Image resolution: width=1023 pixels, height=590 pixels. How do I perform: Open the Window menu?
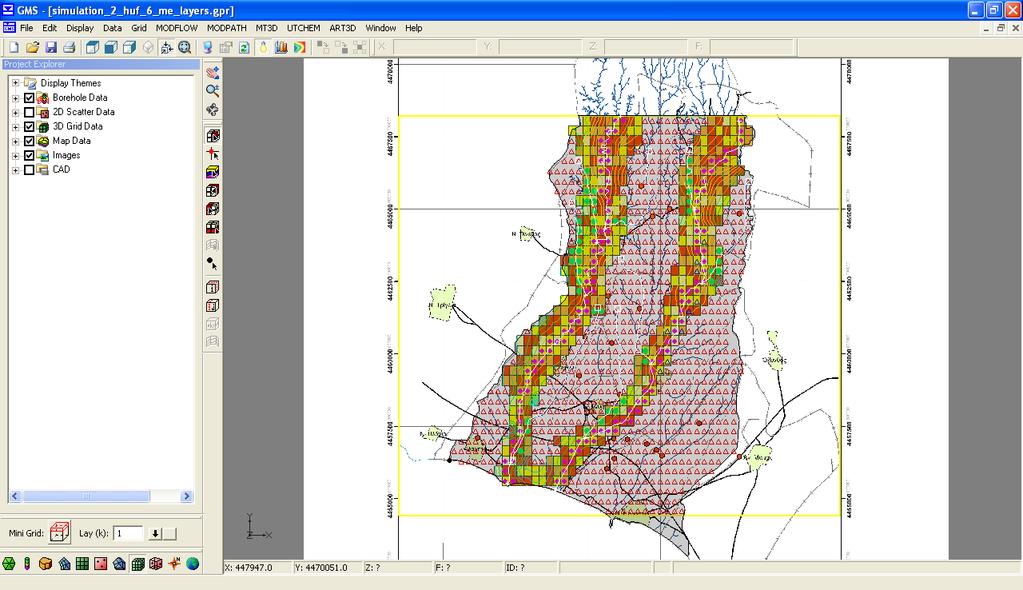[x=380, y=28]
